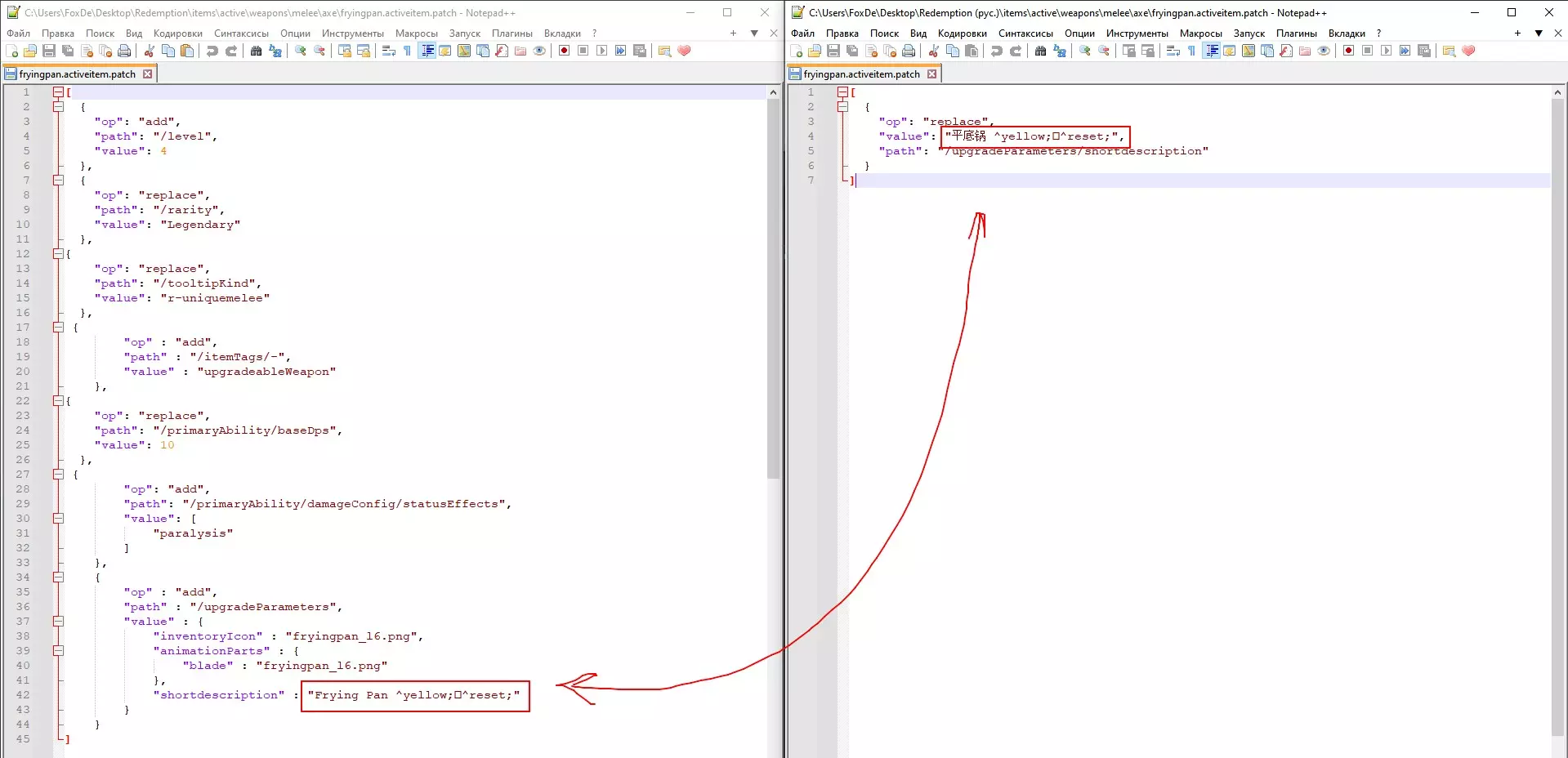Toggle synchronized vertical scrolling in Redemption window

click(345, 51)
